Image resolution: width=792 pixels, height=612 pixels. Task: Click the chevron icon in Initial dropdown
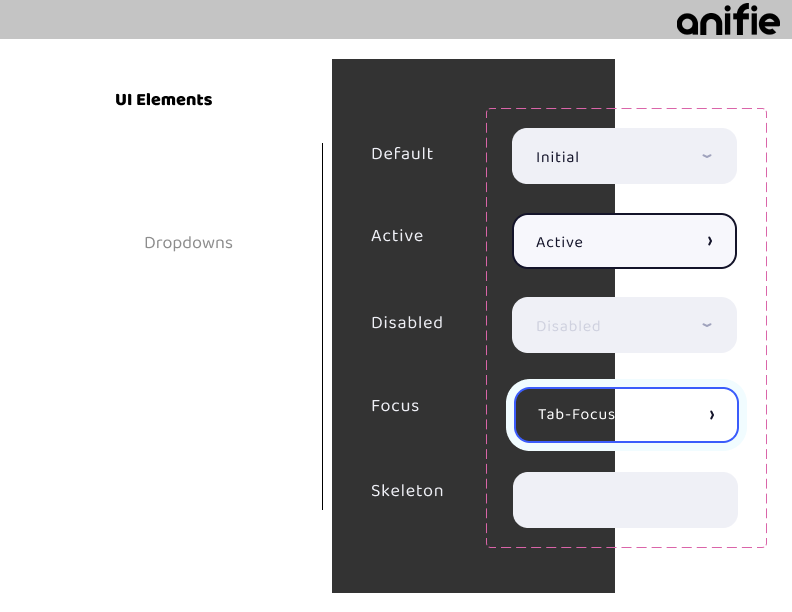(707, 156)
